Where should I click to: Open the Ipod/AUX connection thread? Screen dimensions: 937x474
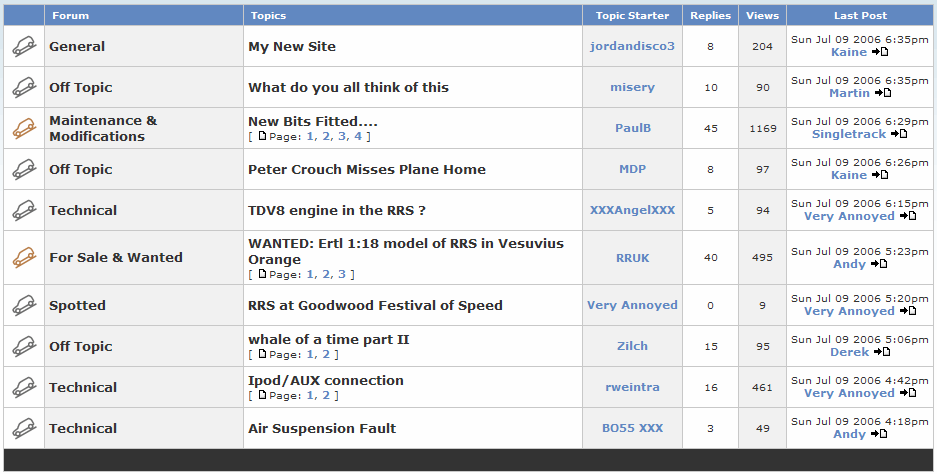(x=326, y=381)
